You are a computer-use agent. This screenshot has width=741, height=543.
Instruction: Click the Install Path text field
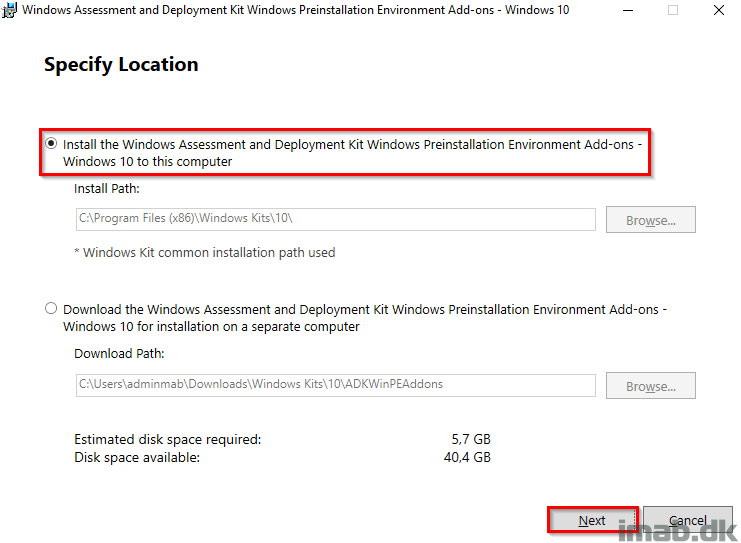click(x=336, y=219)
